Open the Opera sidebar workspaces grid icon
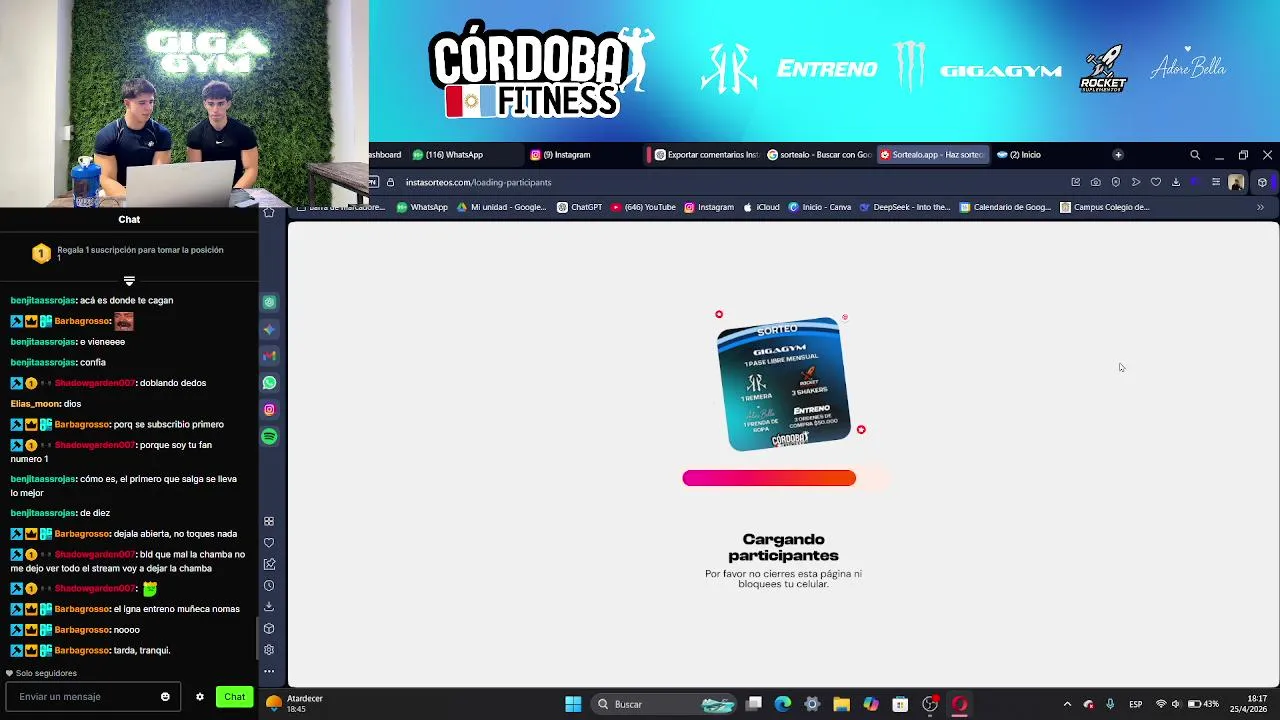This screenshot has width=1280, height=720. point(269,521)
